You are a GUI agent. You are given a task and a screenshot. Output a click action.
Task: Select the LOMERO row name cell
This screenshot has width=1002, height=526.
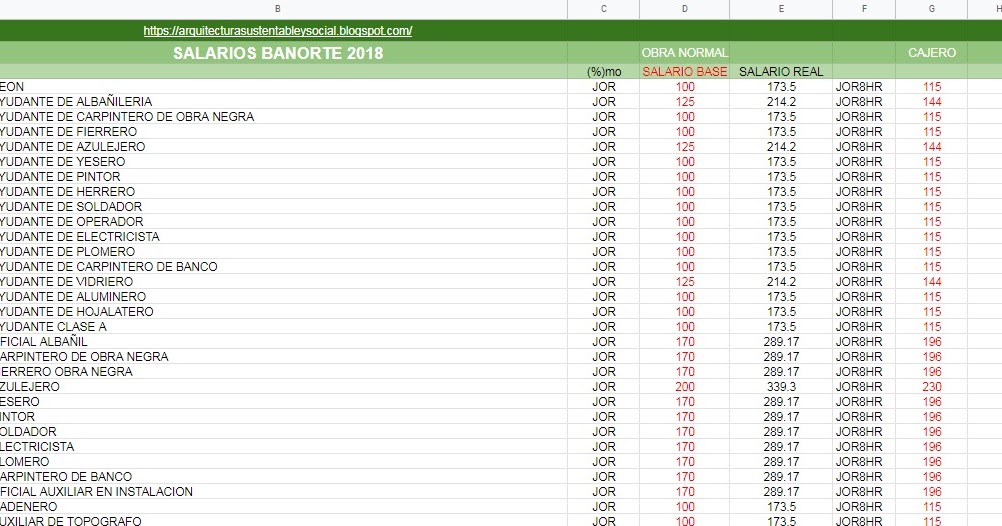pyautogui.click(x=283, y=462)
